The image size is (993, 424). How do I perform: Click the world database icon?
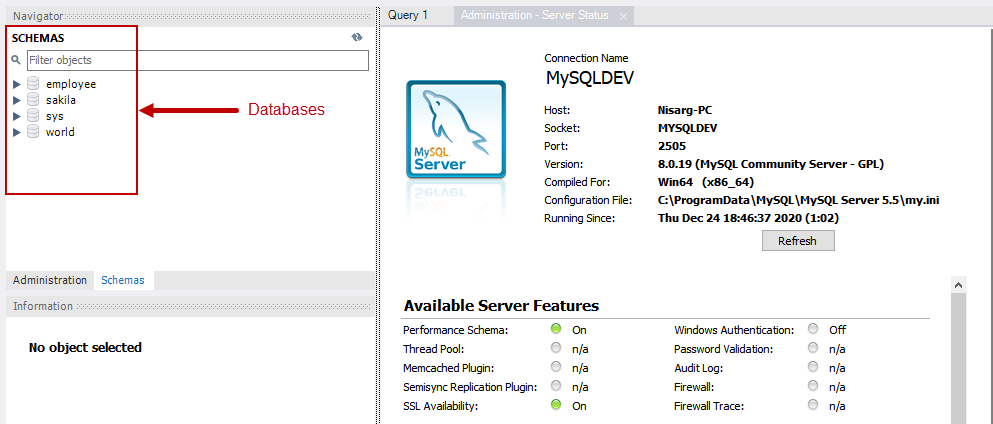coord(33,132)
